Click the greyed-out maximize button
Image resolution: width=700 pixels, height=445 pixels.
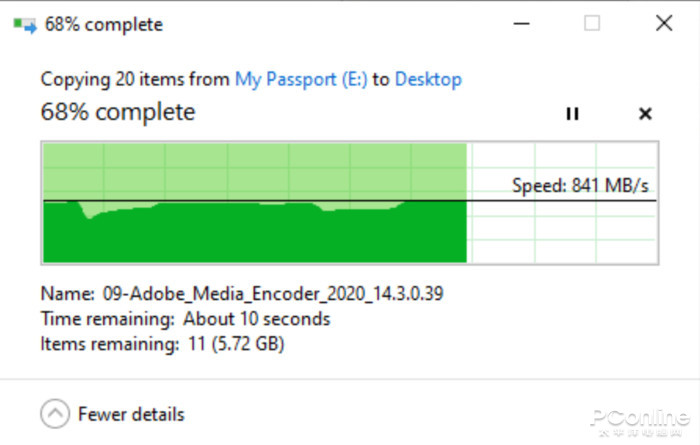click(592, 24)
